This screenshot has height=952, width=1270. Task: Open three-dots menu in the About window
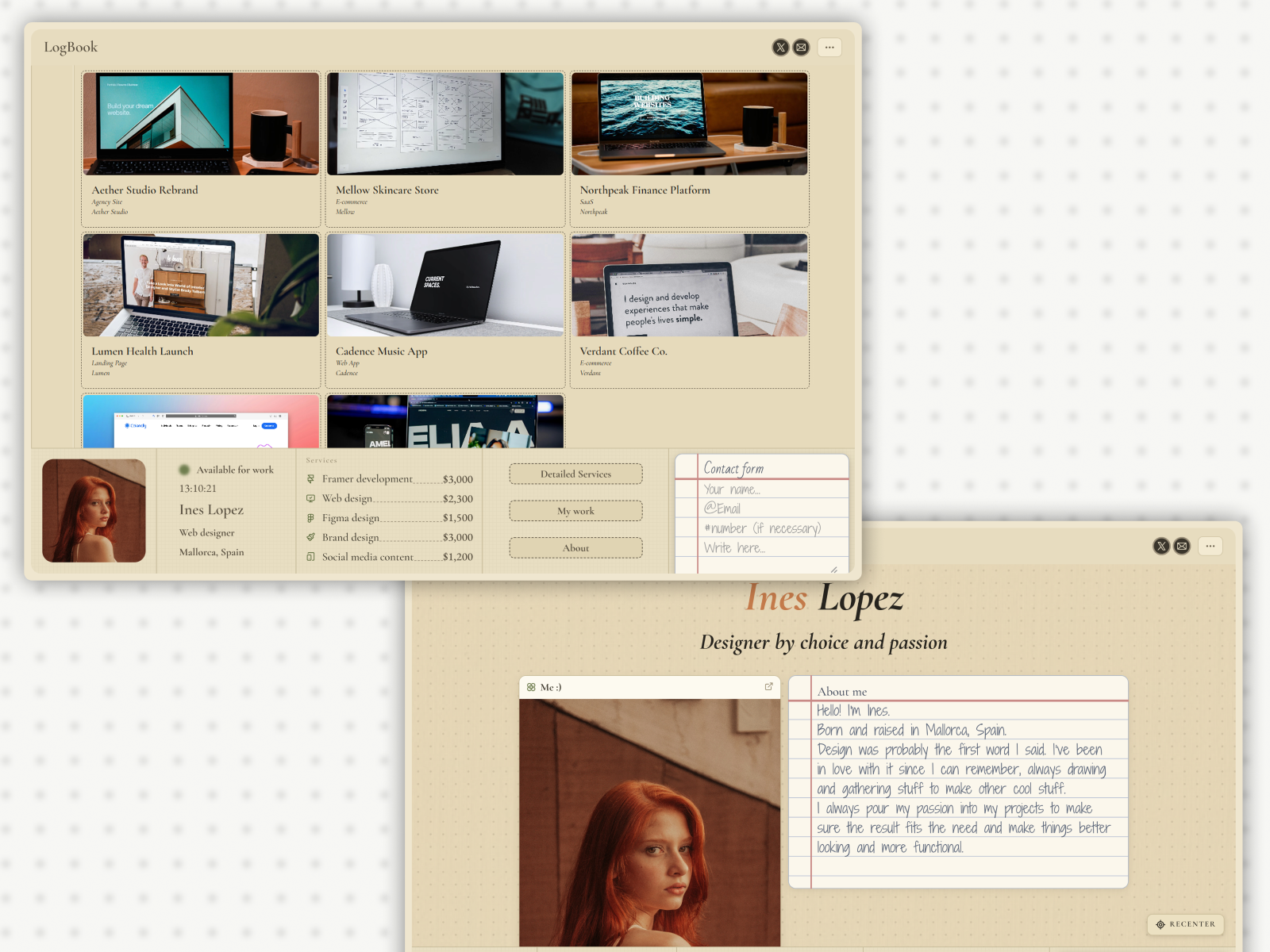[1210, 546]
